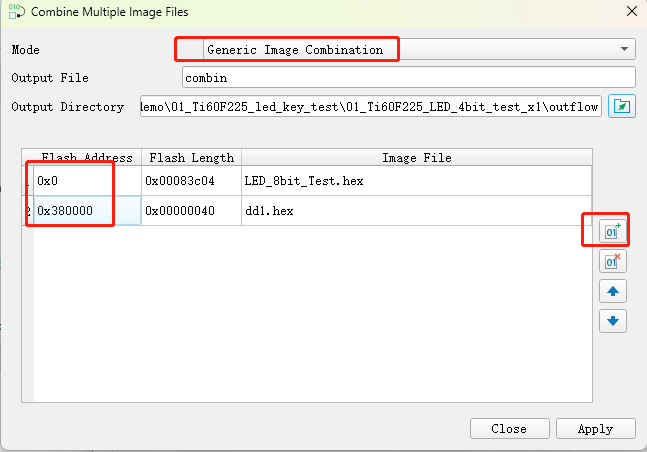Edit the 0x380000 flash address cell
647x452 pixels.
point(86,211)
